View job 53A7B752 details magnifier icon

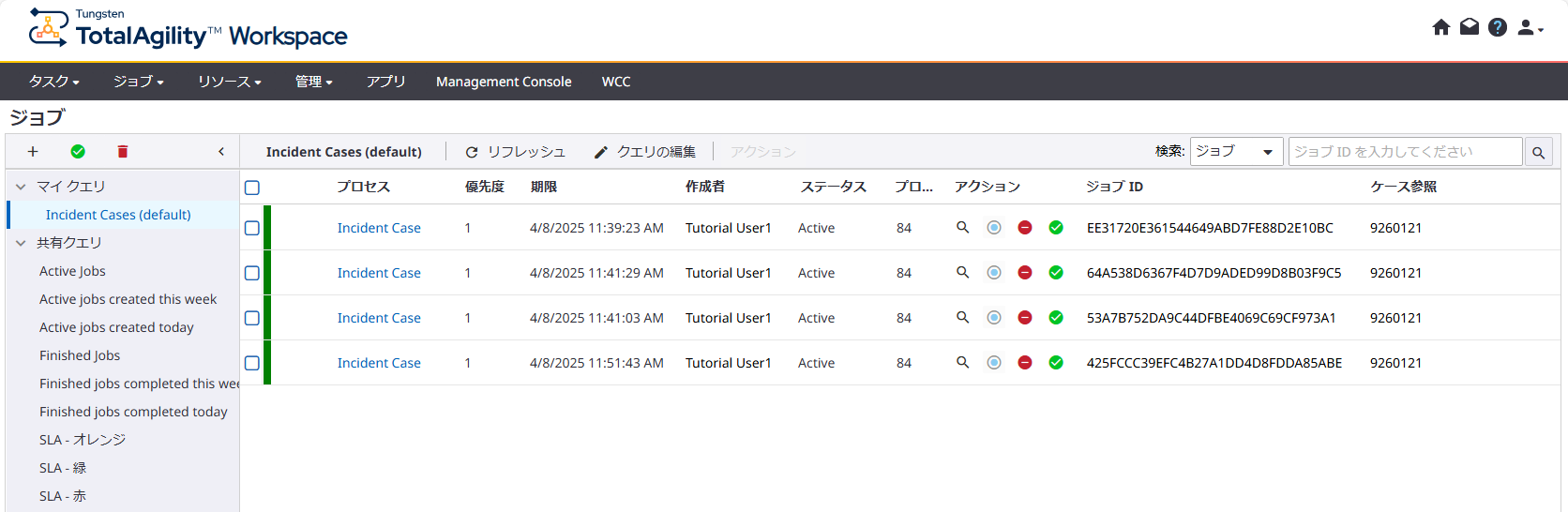(962, 317)
